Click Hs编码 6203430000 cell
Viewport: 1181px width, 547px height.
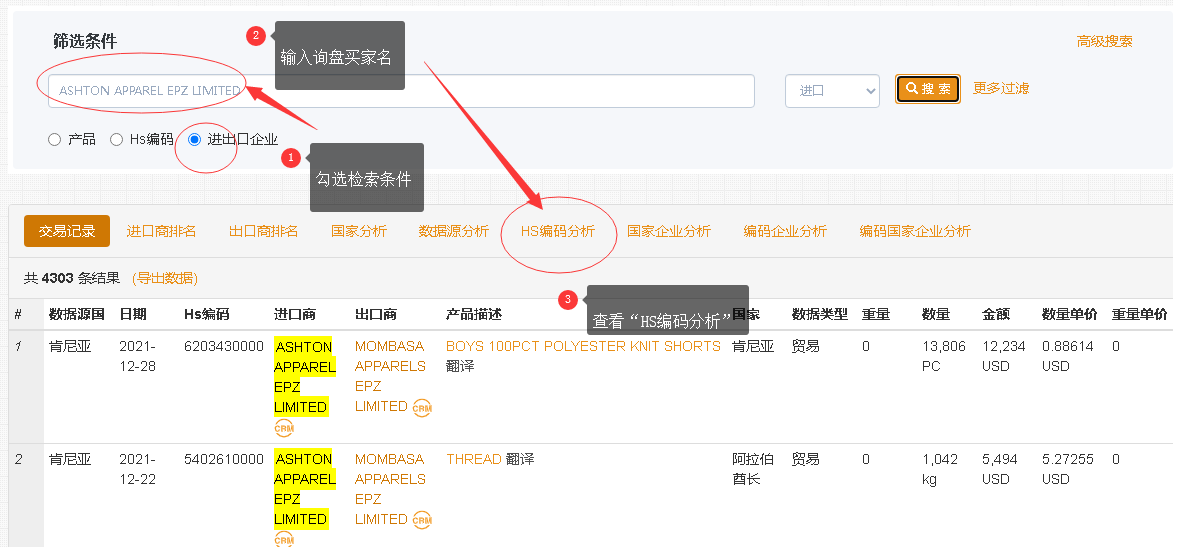(224, 346)
